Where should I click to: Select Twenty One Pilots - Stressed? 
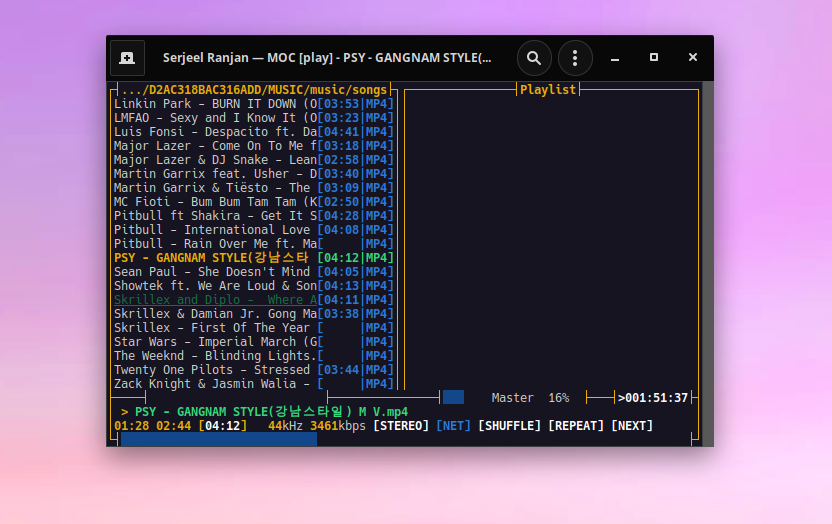click(x=254, y=370)
